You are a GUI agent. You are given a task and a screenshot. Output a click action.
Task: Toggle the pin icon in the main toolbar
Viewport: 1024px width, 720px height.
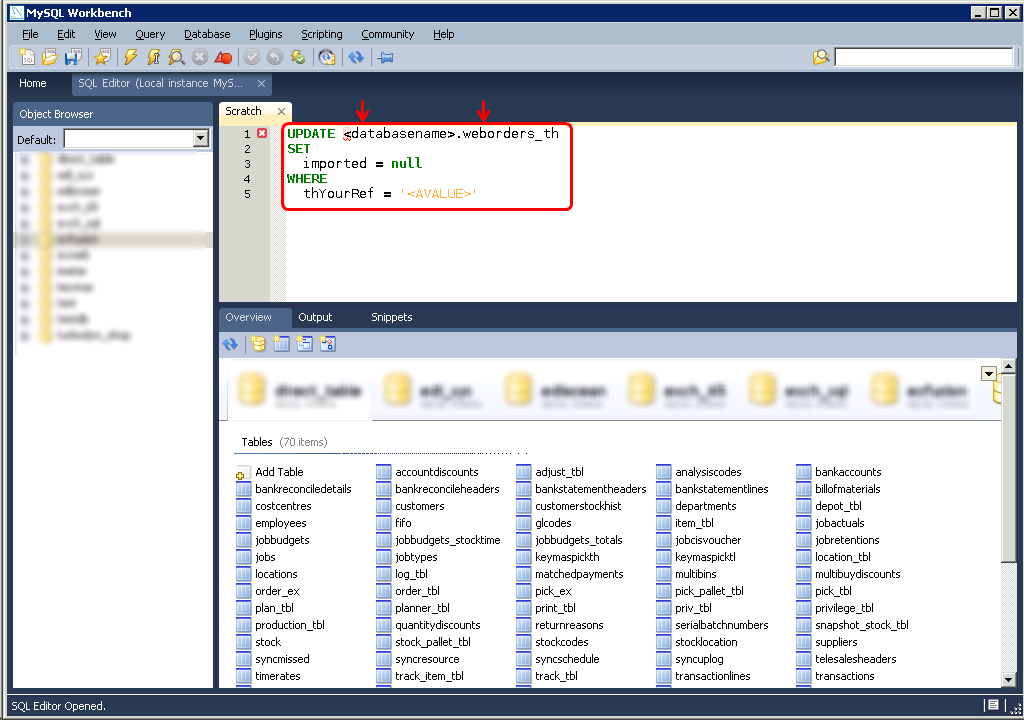pos(385,57)
